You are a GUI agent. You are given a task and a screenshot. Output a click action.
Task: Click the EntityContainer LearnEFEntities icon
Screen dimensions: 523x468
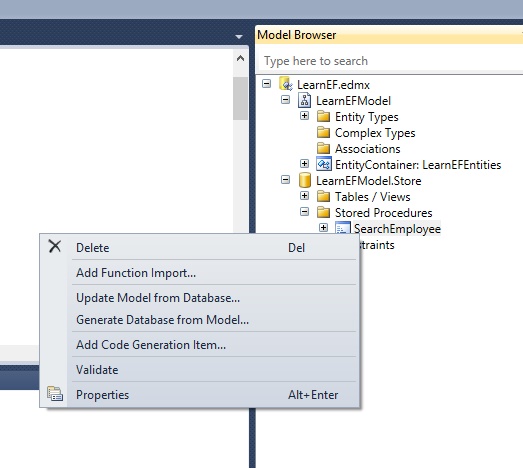click(324, 164)
